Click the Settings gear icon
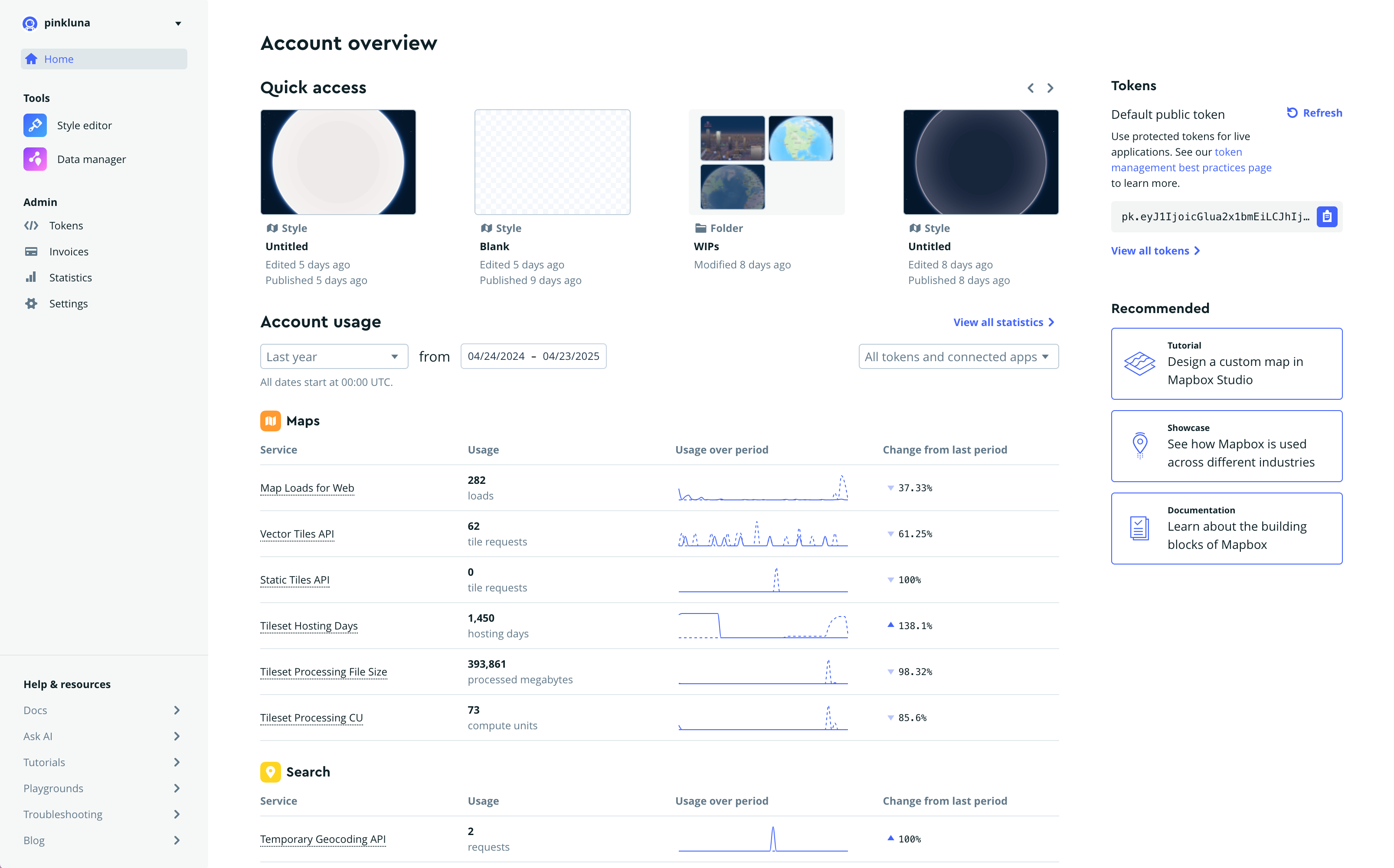1394x868 pixels. (x=31, y=303)
